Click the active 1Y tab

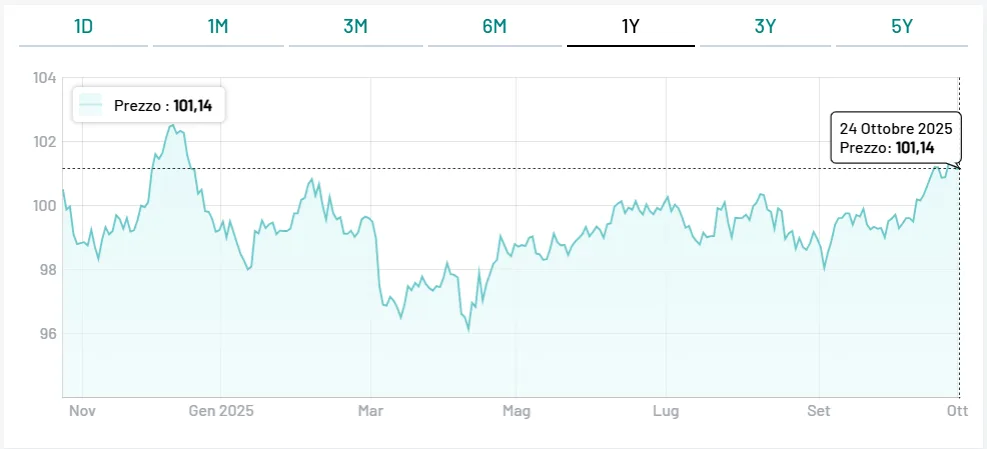[x=630, y=27]
